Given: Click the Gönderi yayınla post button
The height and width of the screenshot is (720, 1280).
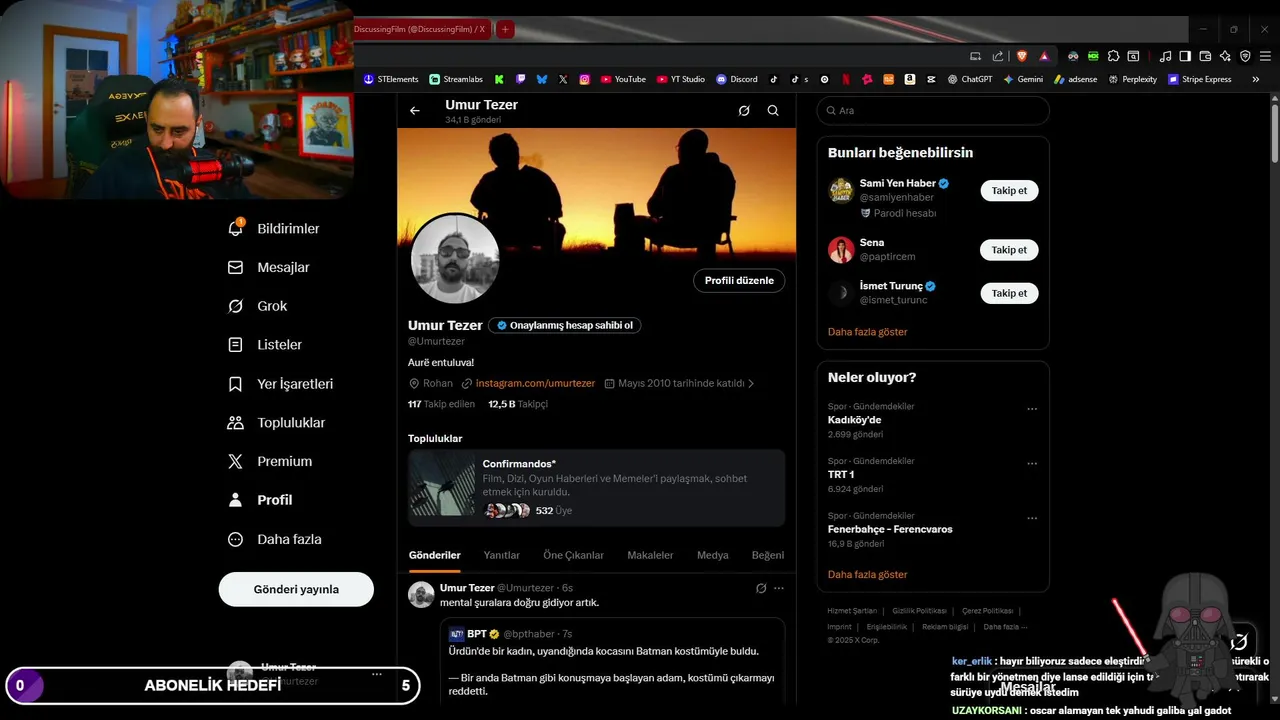Looking at the screenshot, I should click(296, 589).
